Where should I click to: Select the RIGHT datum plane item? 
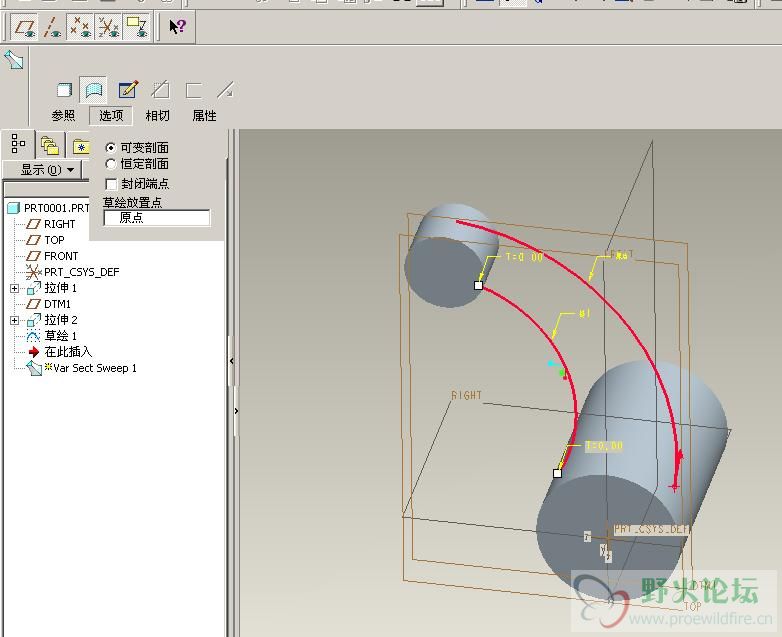point(51,224)
